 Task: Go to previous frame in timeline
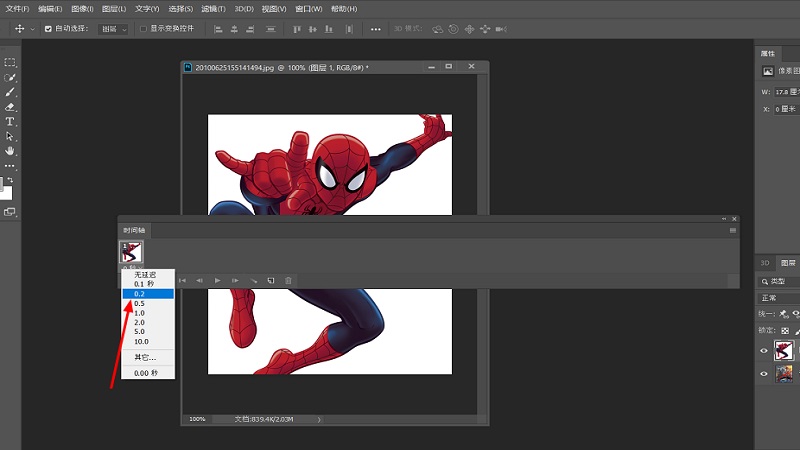click(199, 281)
